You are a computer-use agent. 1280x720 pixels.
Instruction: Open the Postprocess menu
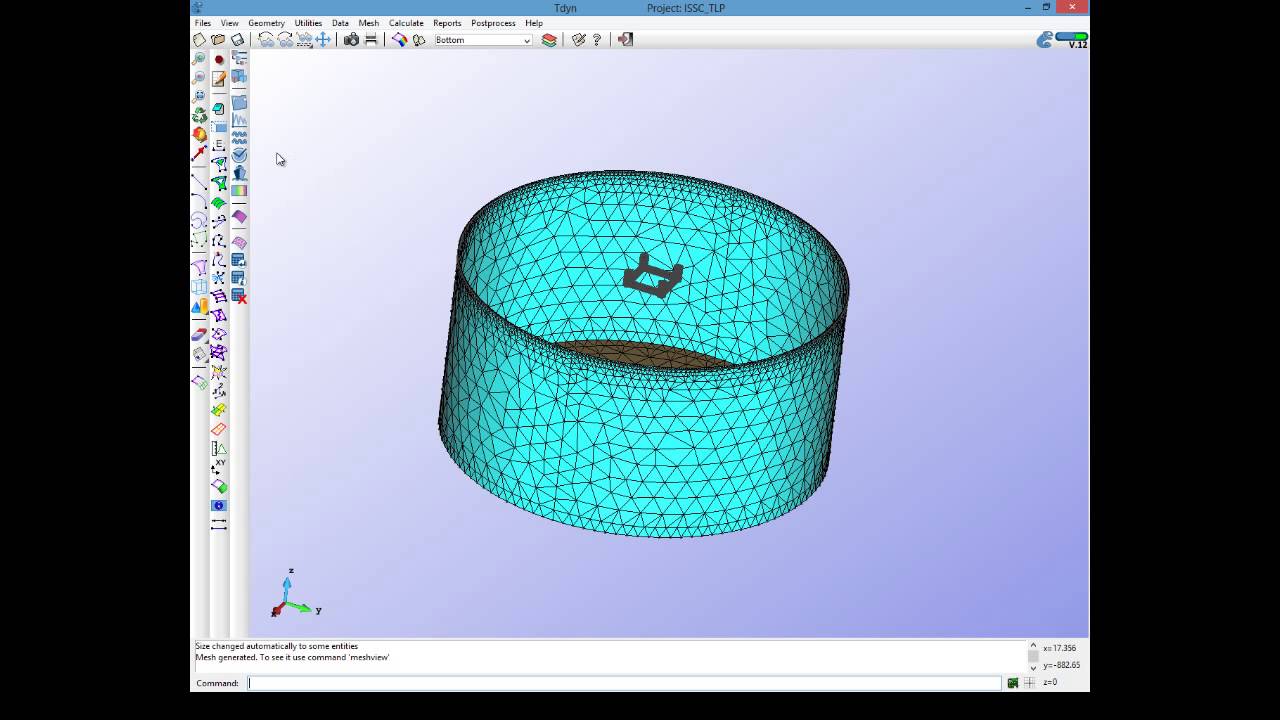tap(492, 23)
